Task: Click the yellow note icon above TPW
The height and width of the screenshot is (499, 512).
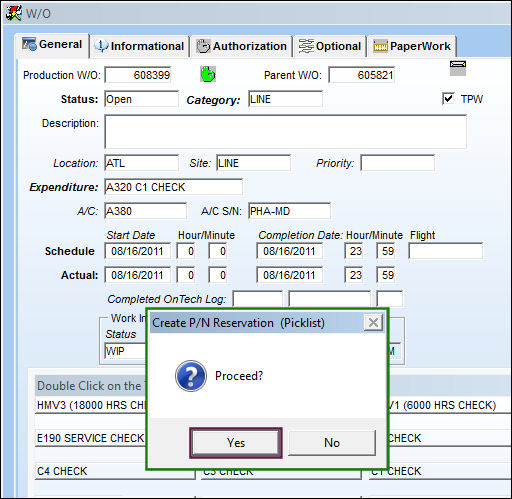Action: tap(458, 68)
